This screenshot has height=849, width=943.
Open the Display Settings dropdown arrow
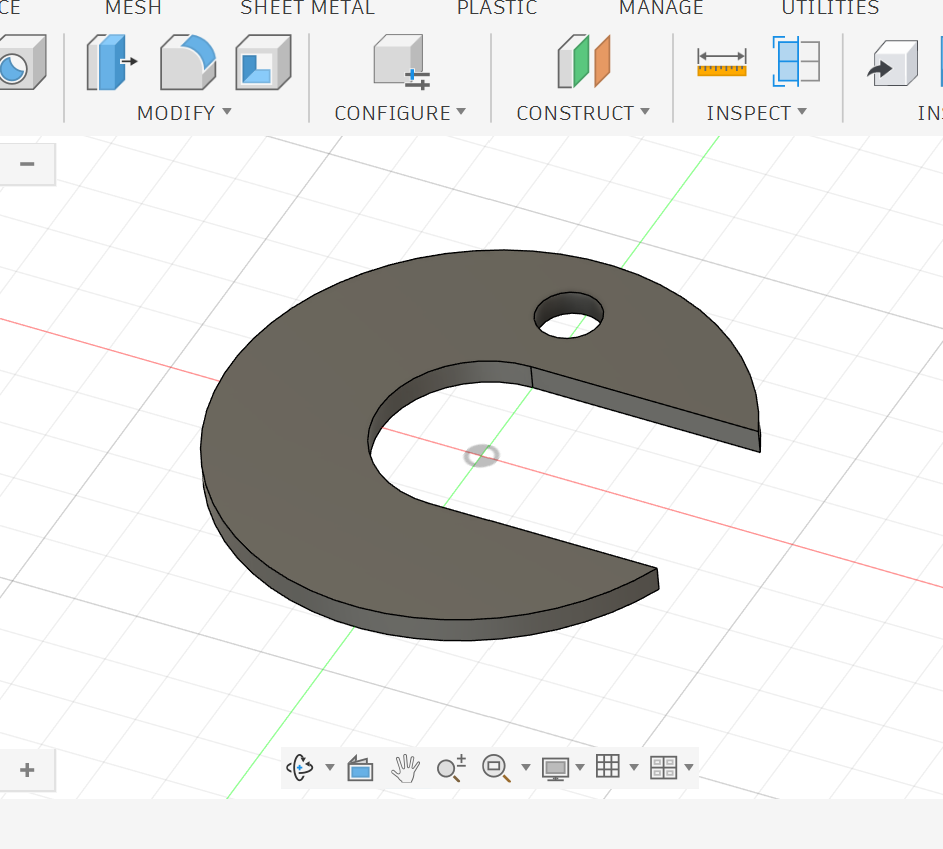[580, 767]
